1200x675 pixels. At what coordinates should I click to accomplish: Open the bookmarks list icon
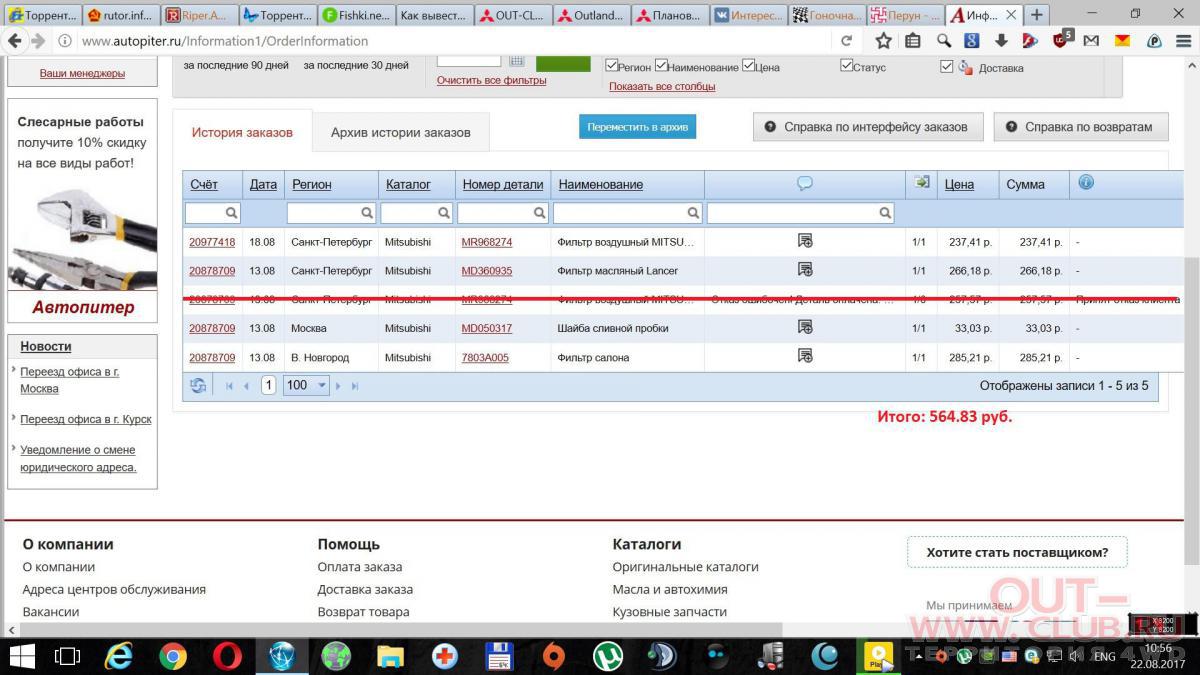pos(913,41)
